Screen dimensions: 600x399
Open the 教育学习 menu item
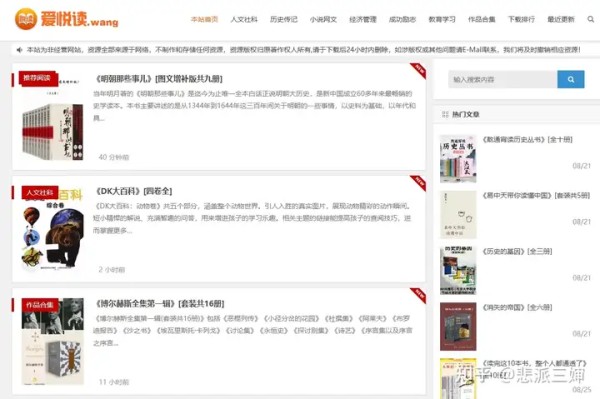pyautogui.click(x=442, y=19)
